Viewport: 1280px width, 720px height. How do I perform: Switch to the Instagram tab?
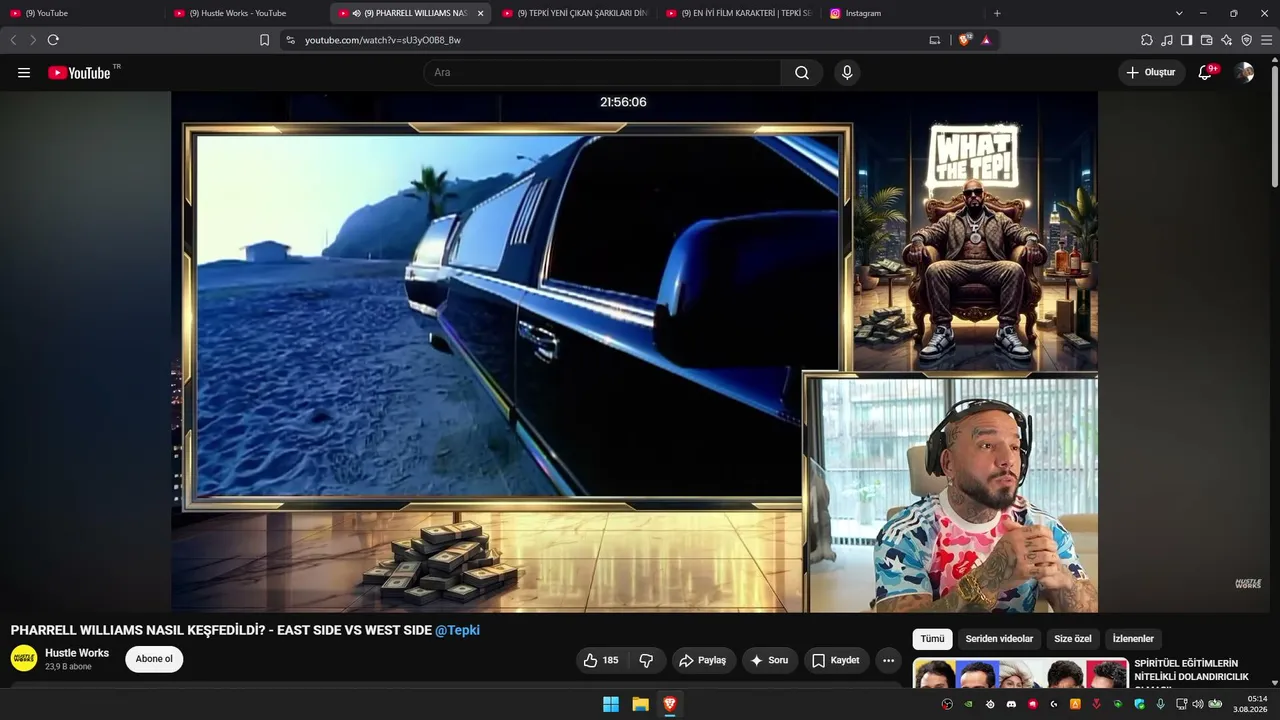[x=903, y=13]
